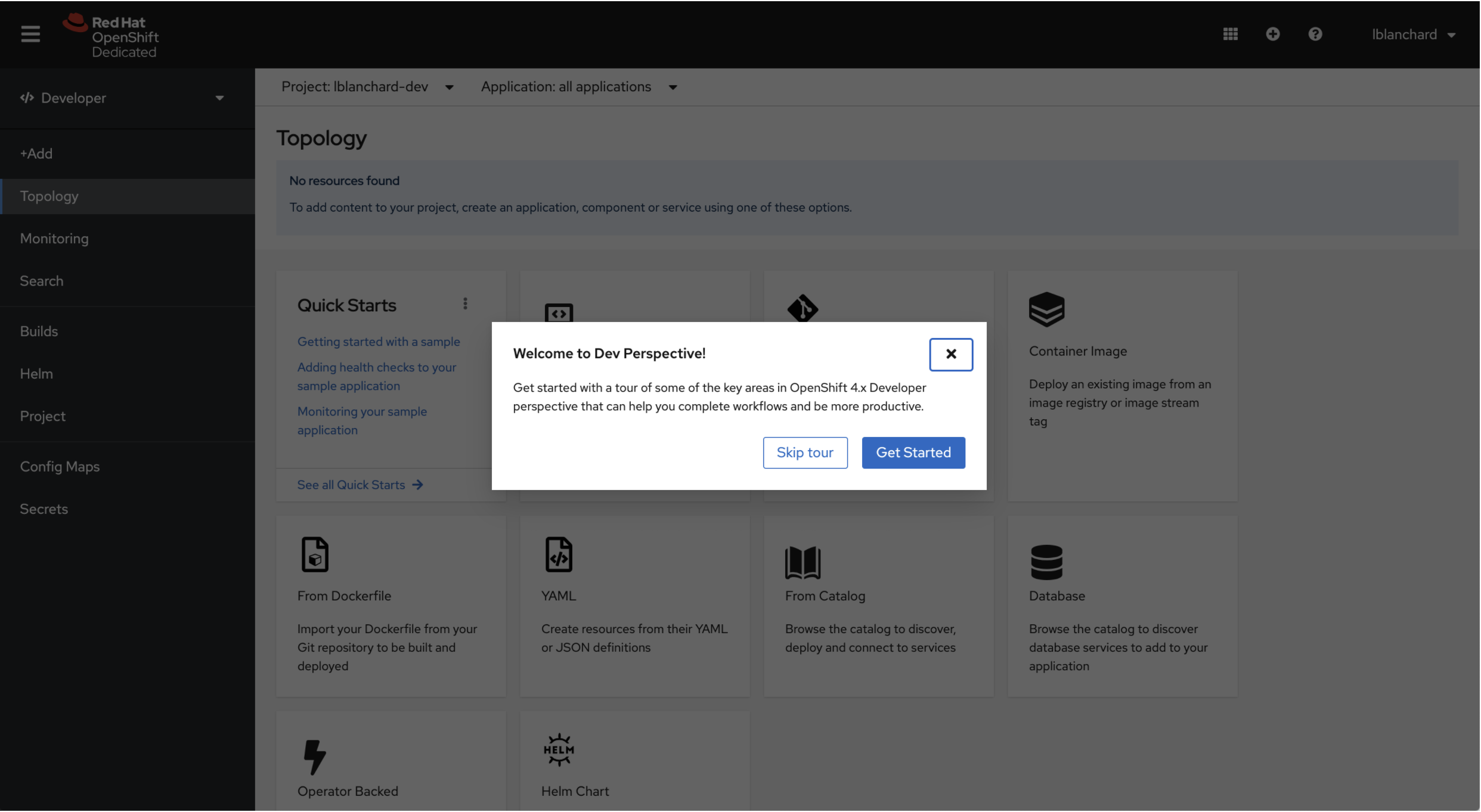The width and height of the screenshot is (1481, 812).
Task: Open Monitoring your sample application link
Action: (x=362, y=421)
